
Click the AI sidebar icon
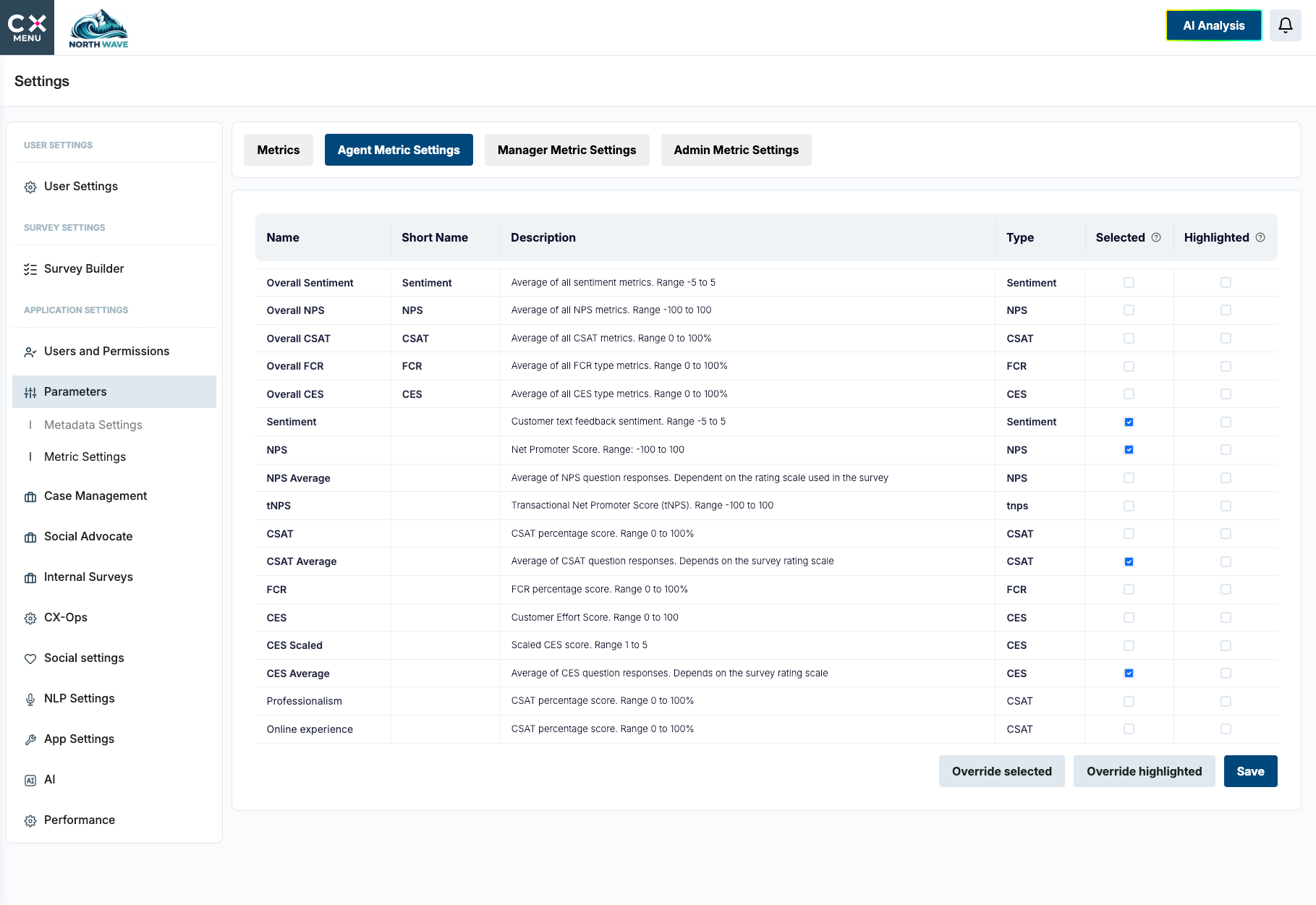(30, 781)
